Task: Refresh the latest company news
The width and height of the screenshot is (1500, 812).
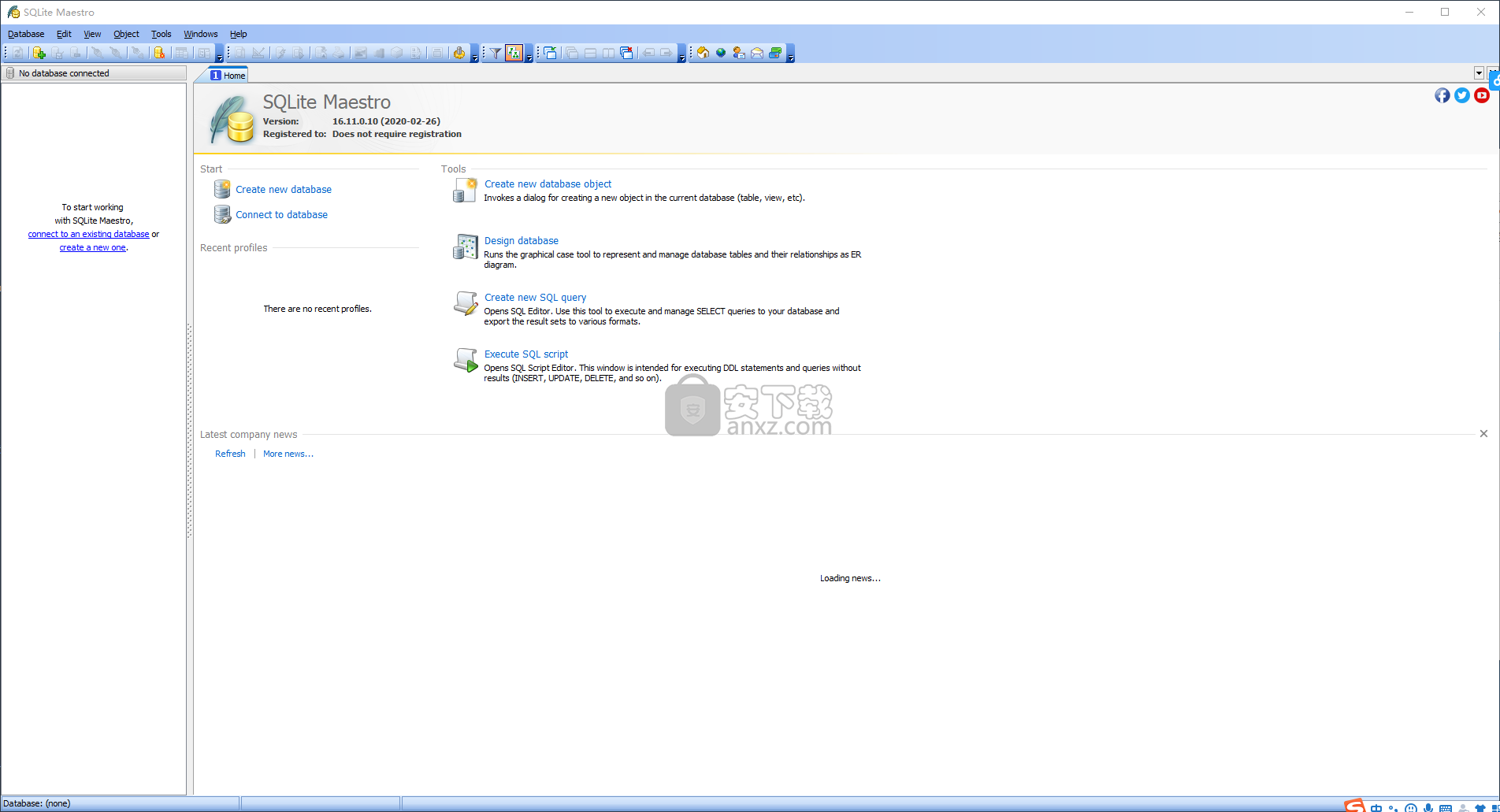Action: tap(230, 454)
